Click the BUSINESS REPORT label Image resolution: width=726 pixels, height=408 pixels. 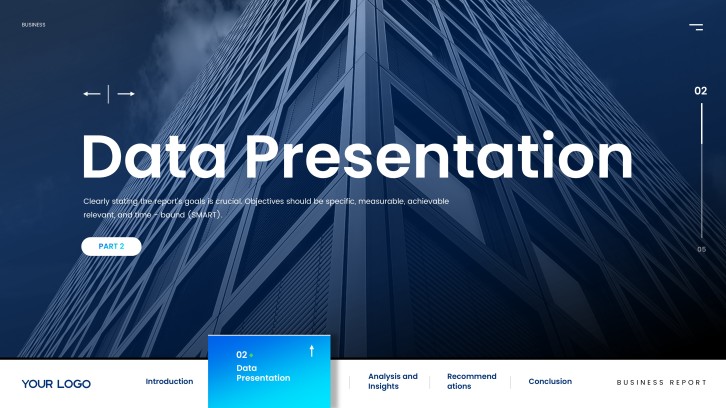[x=662, y=383]
